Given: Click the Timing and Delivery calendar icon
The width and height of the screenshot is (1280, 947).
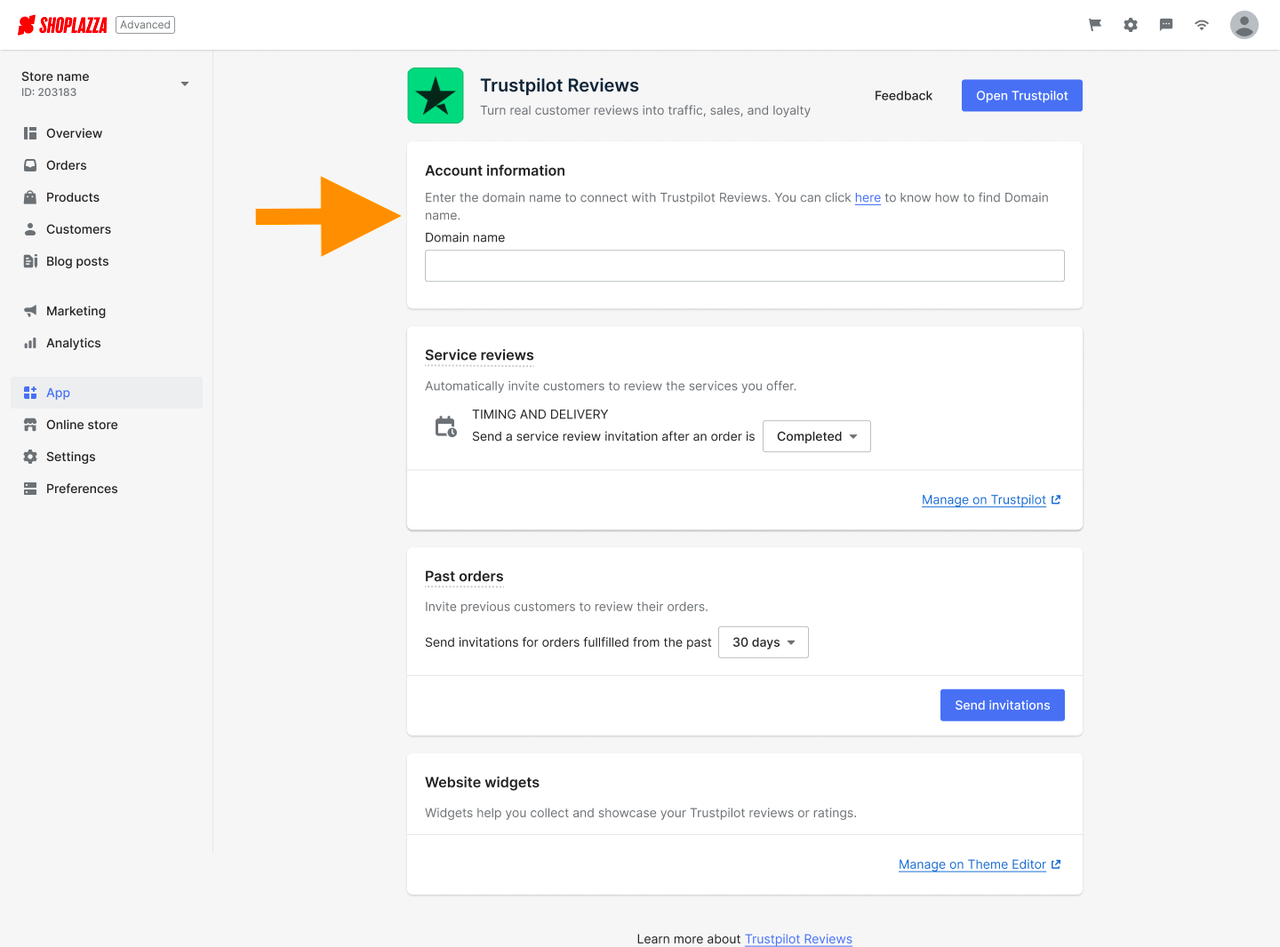Looking at the screenshot, I should point(446,427).
